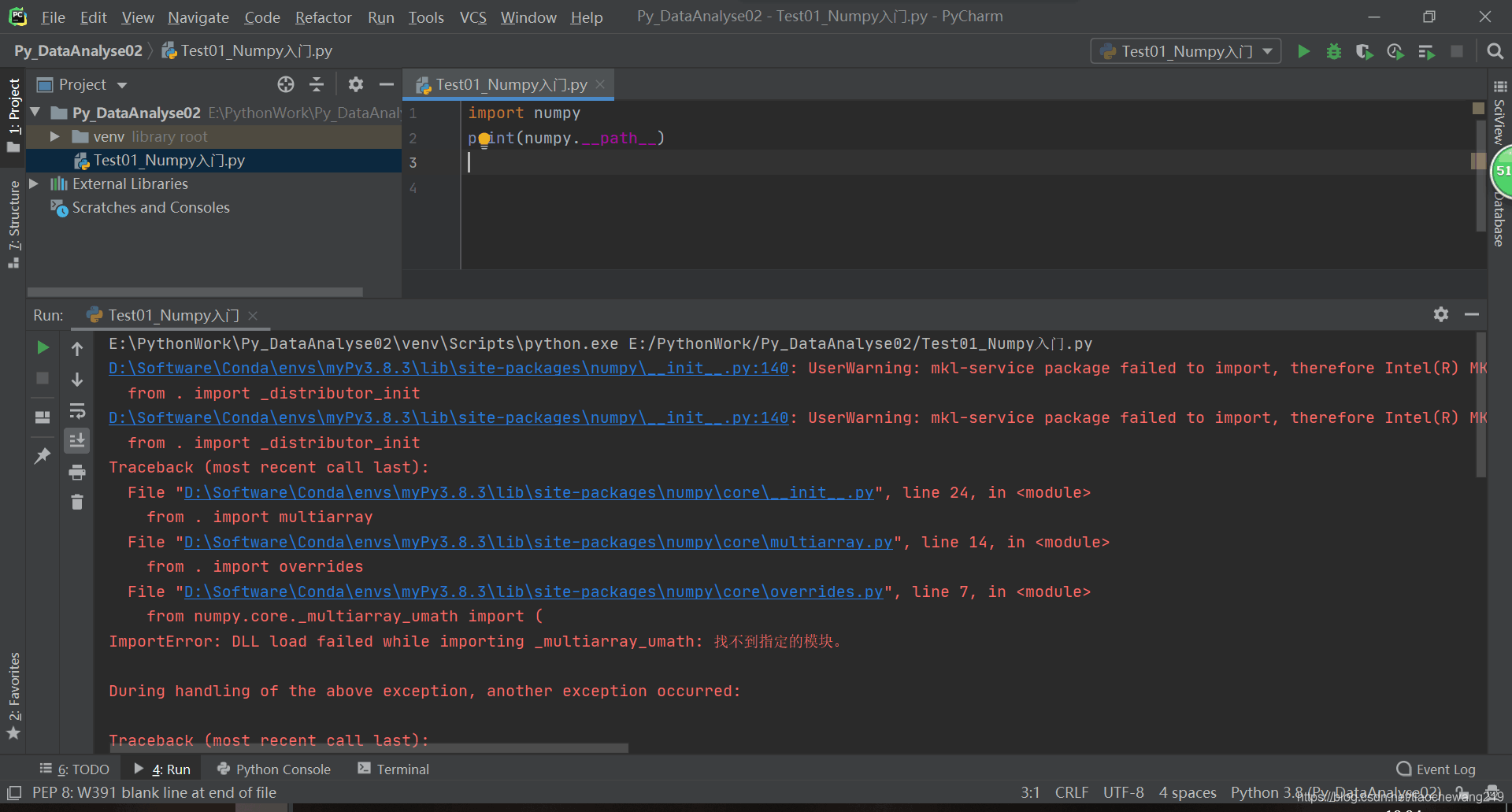1512x812 pixels.
Task: Close the Test01_Numpy入门.py editor tab
Action: 600,83
